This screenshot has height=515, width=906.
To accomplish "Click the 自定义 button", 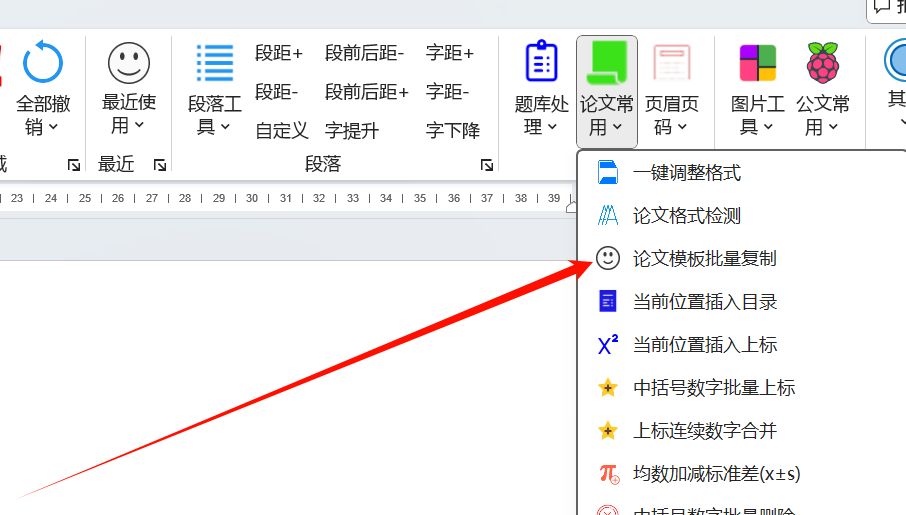I will pyautogui.click(x=282, y=131).
